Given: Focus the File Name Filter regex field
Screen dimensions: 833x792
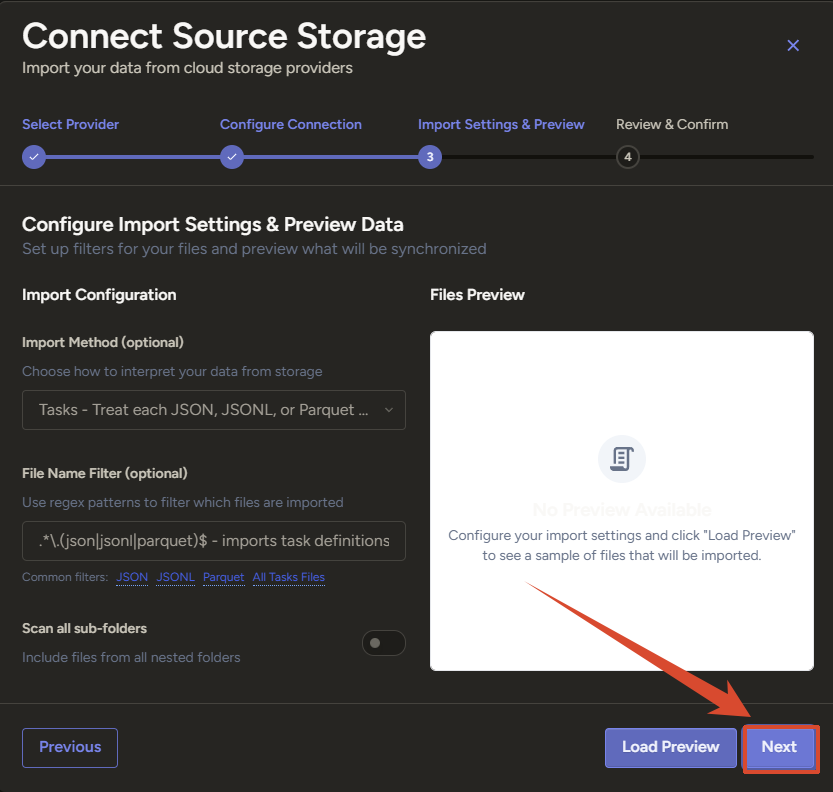Looking at the screenshot, I should 214,541.
